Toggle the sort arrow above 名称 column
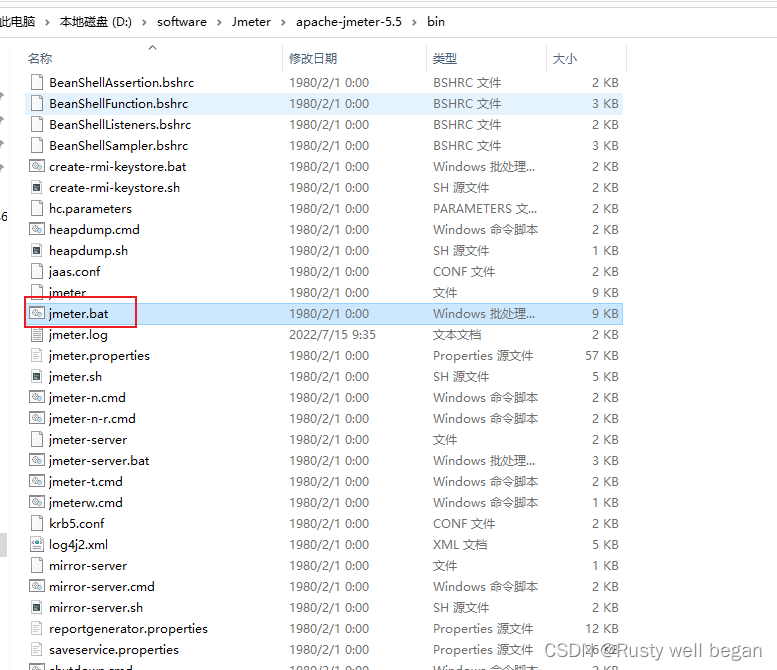Screen dimensions: 777x670 pos(153,48)
